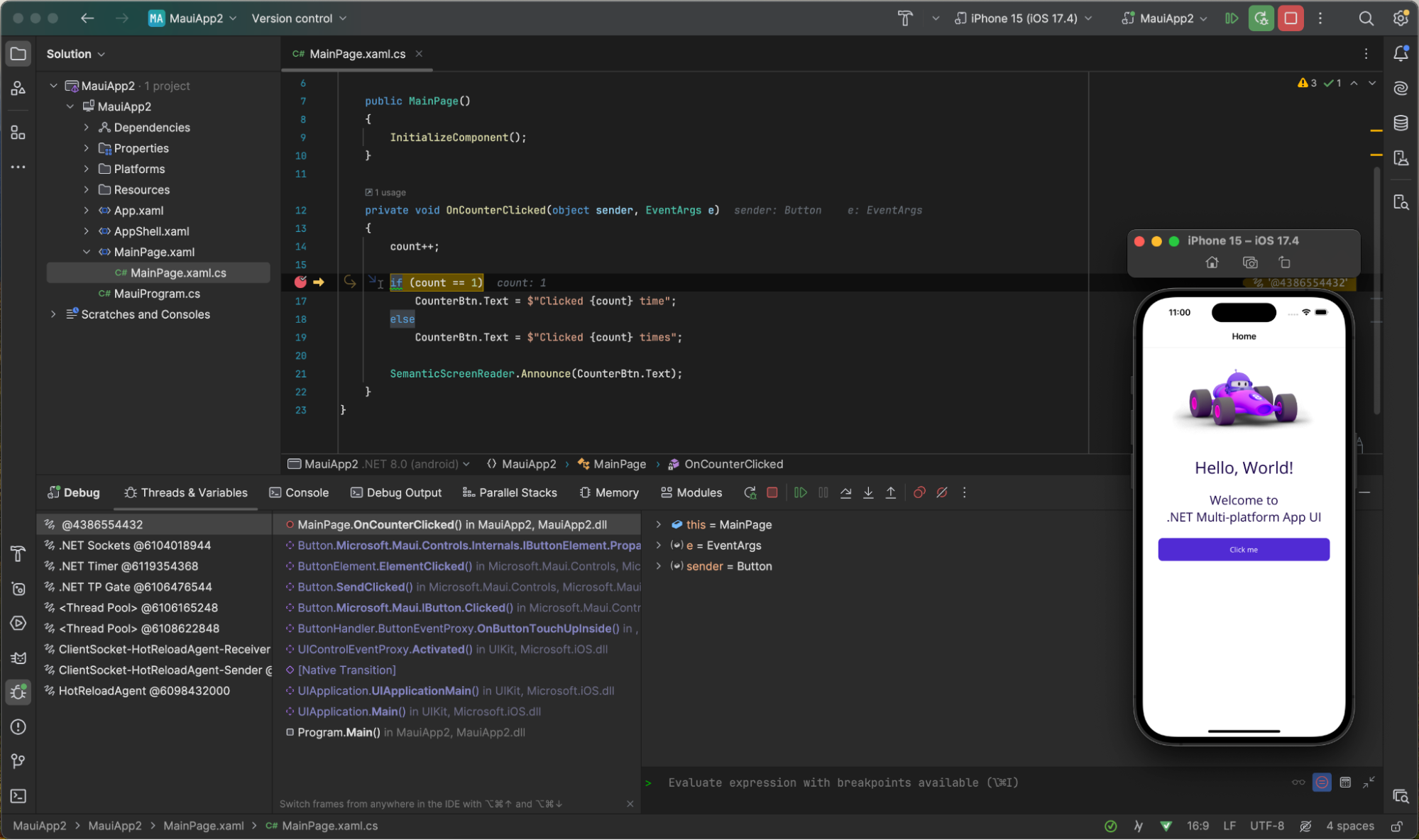The image size is (1419, 840).
Task: Step over the current line
Action: 845,492
